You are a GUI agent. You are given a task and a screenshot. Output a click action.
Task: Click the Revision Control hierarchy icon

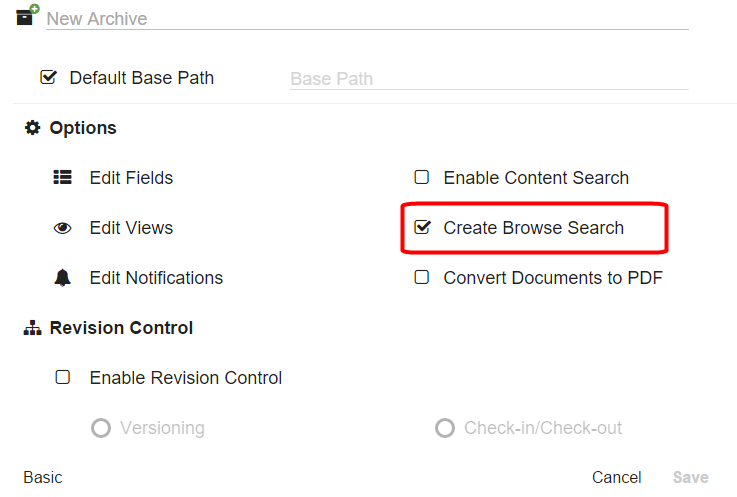pos(32,328)
